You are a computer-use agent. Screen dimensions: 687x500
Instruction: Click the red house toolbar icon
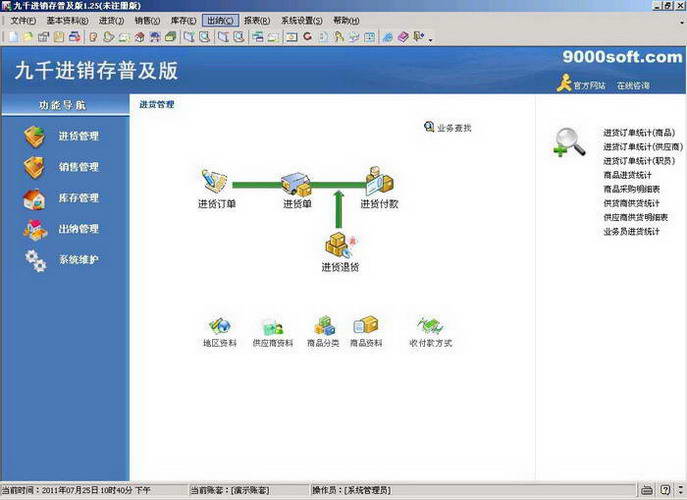coord(140,37)
